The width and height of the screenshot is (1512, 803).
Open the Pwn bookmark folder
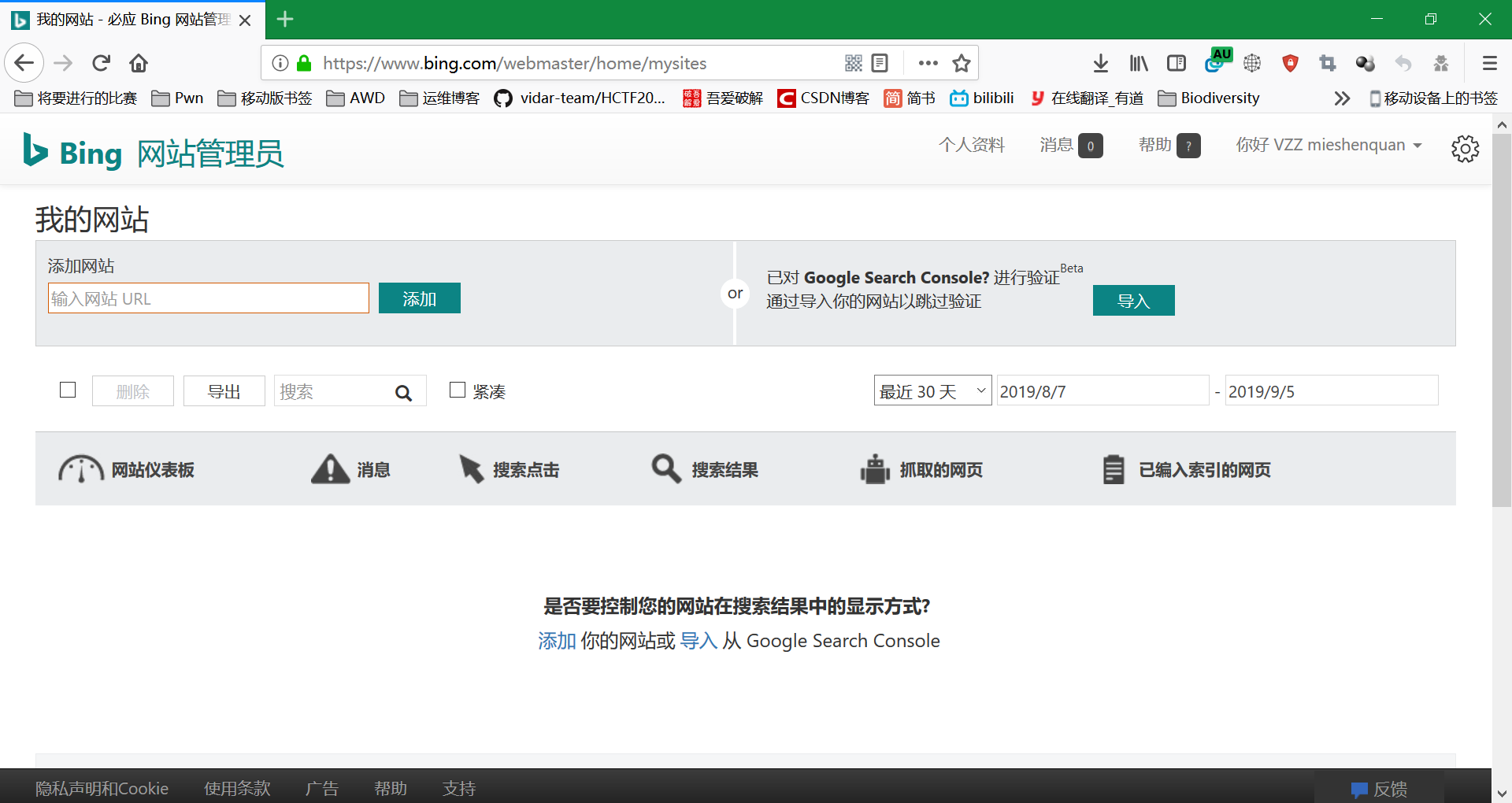(177, 98)
